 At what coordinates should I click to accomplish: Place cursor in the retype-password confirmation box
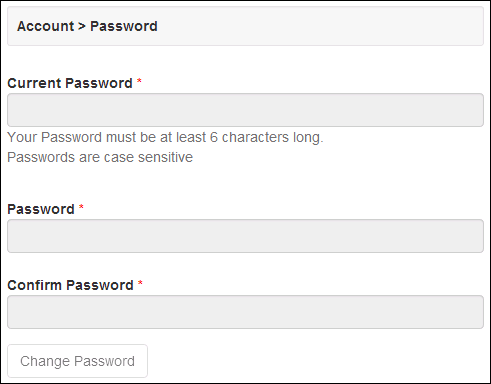click(245, 312)
